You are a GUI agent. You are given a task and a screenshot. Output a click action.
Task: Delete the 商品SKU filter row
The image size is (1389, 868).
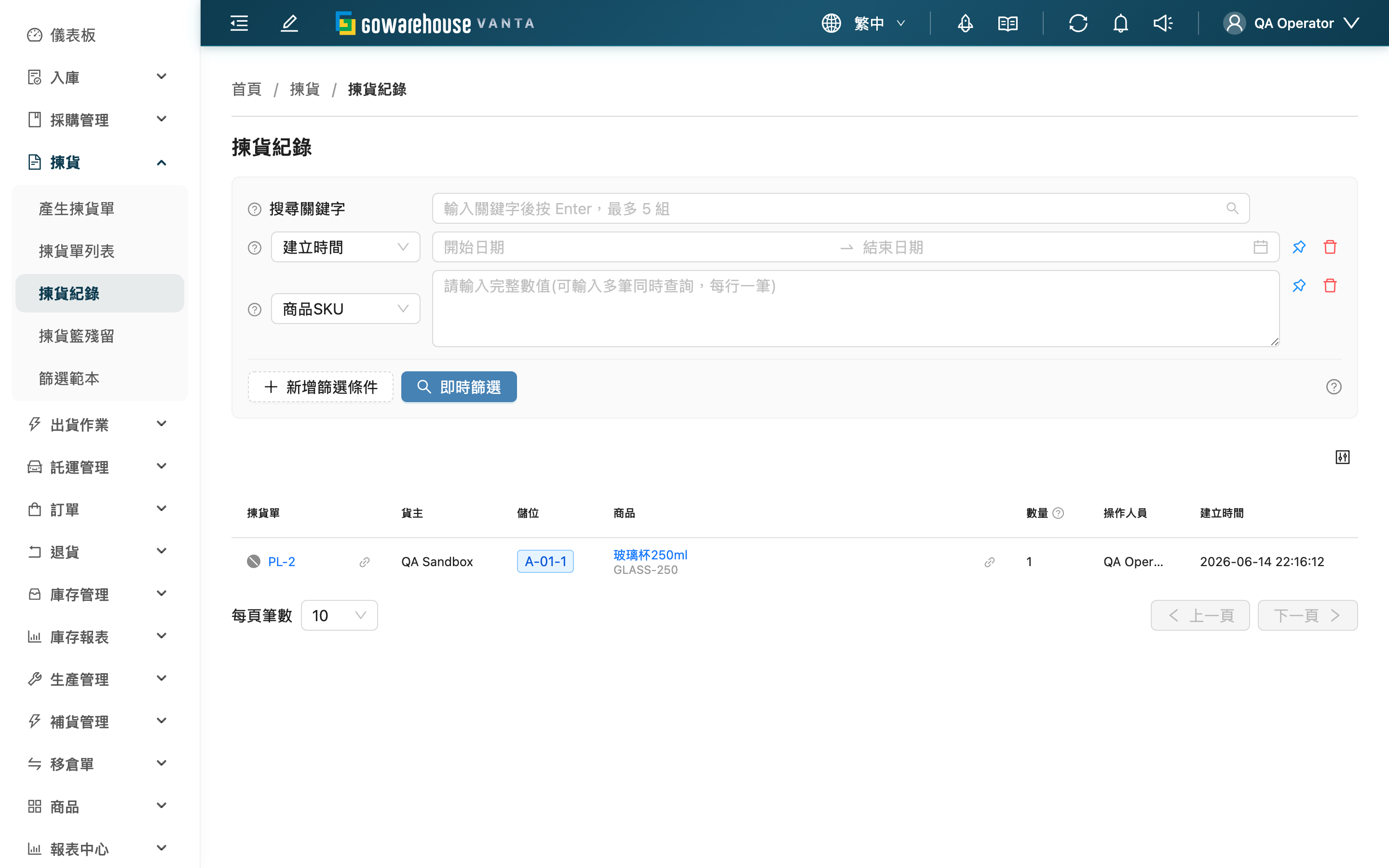click(1330, 286)
